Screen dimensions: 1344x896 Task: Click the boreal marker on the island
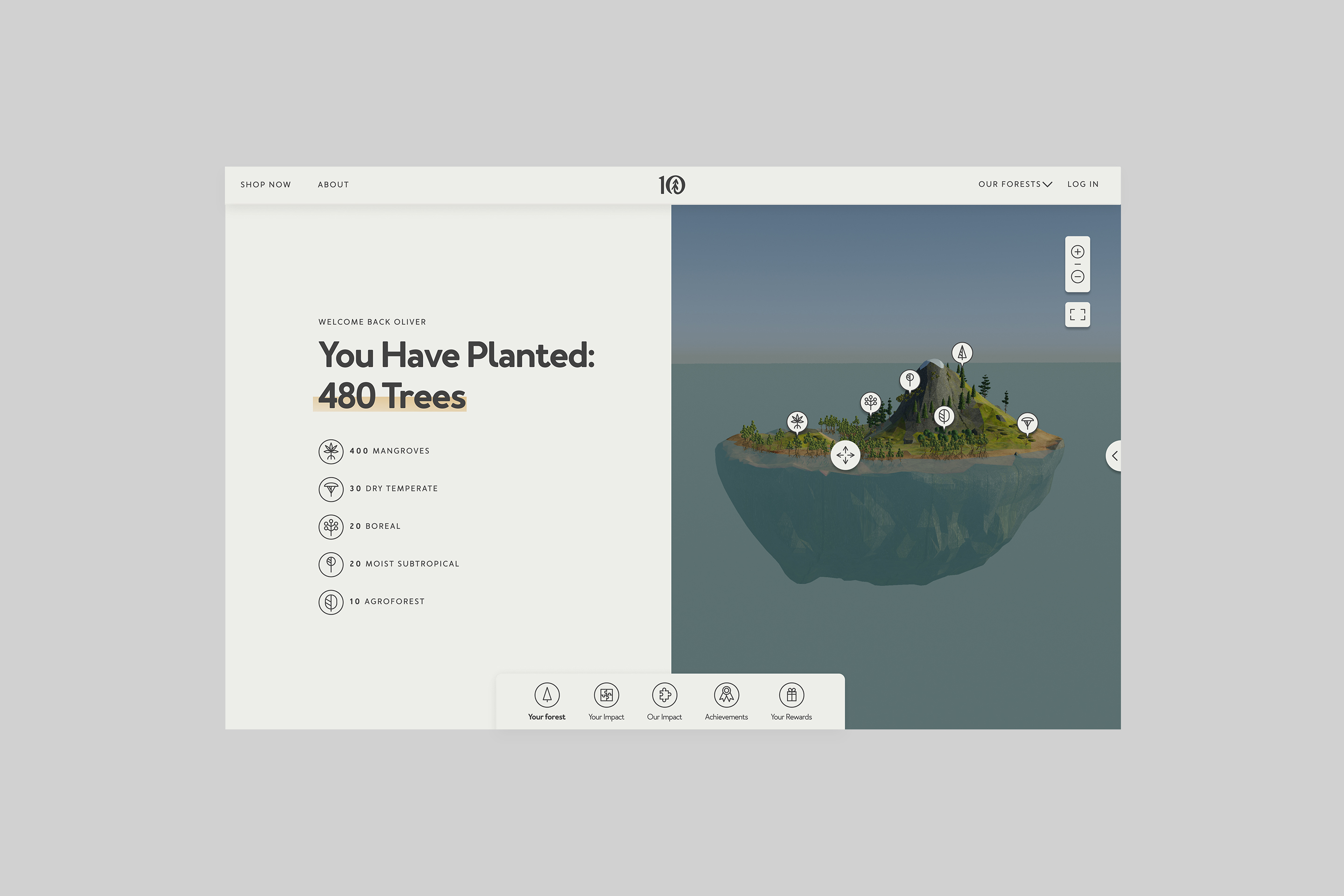point(870,402)
